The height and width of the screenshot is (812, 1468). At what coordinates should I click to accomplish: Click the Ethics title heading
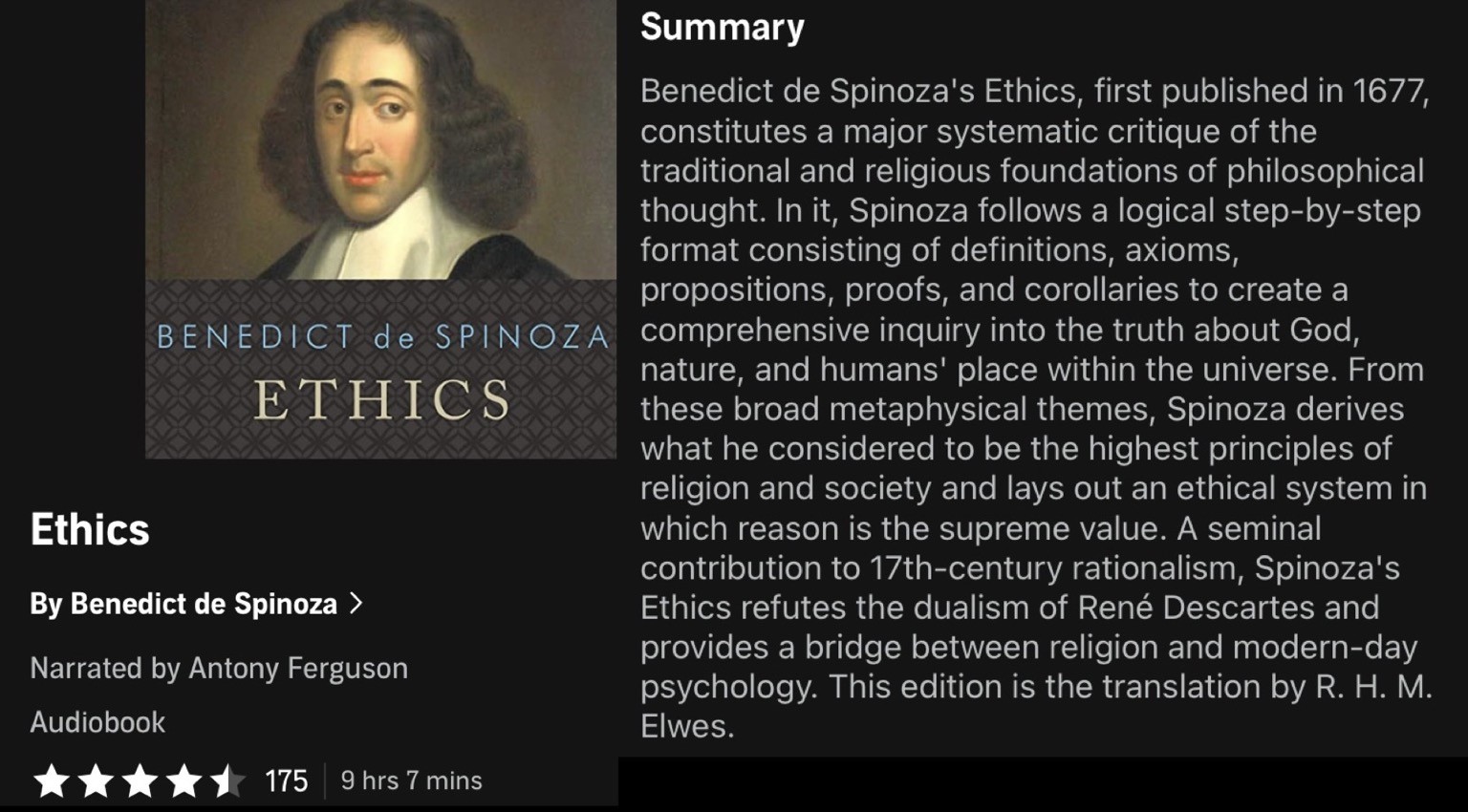click(x=90, y=529)
